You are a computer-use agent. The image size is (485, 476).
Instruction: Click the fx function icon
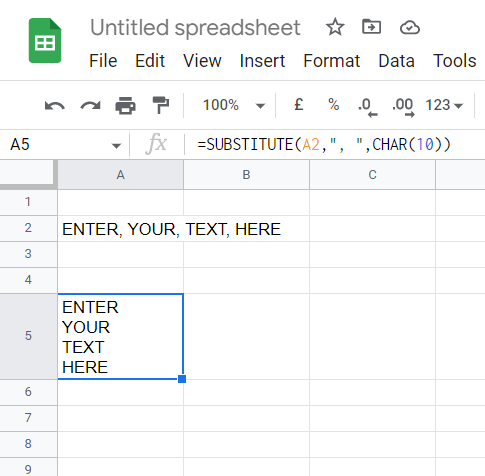156,144
